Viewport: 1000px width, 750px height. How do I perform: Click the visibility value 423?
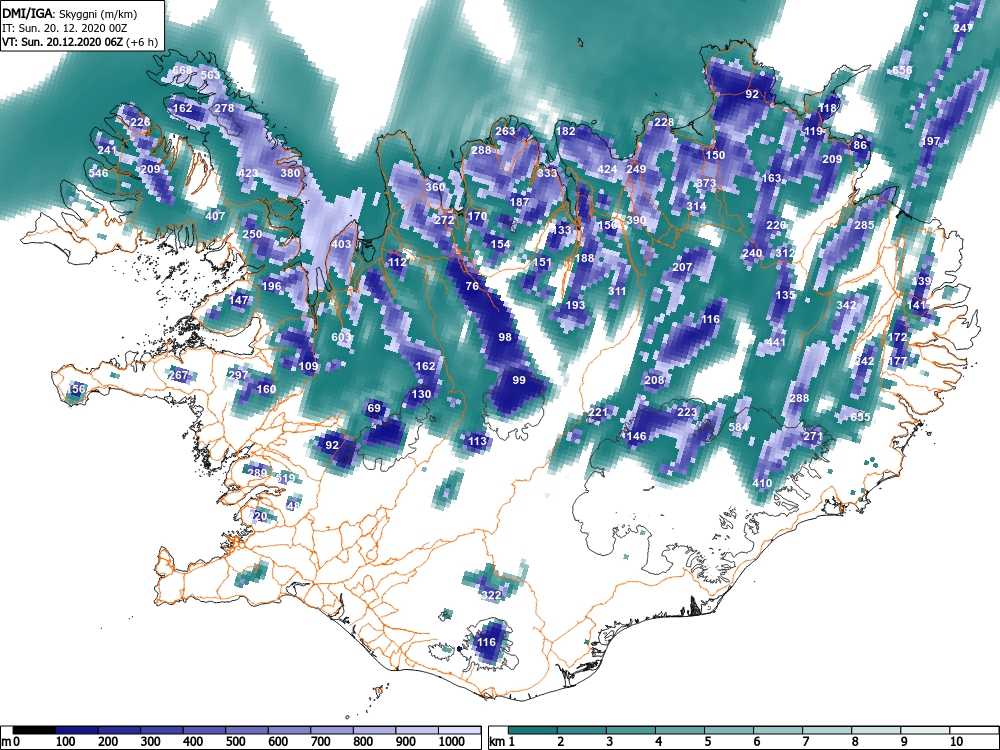coord(248,173)
